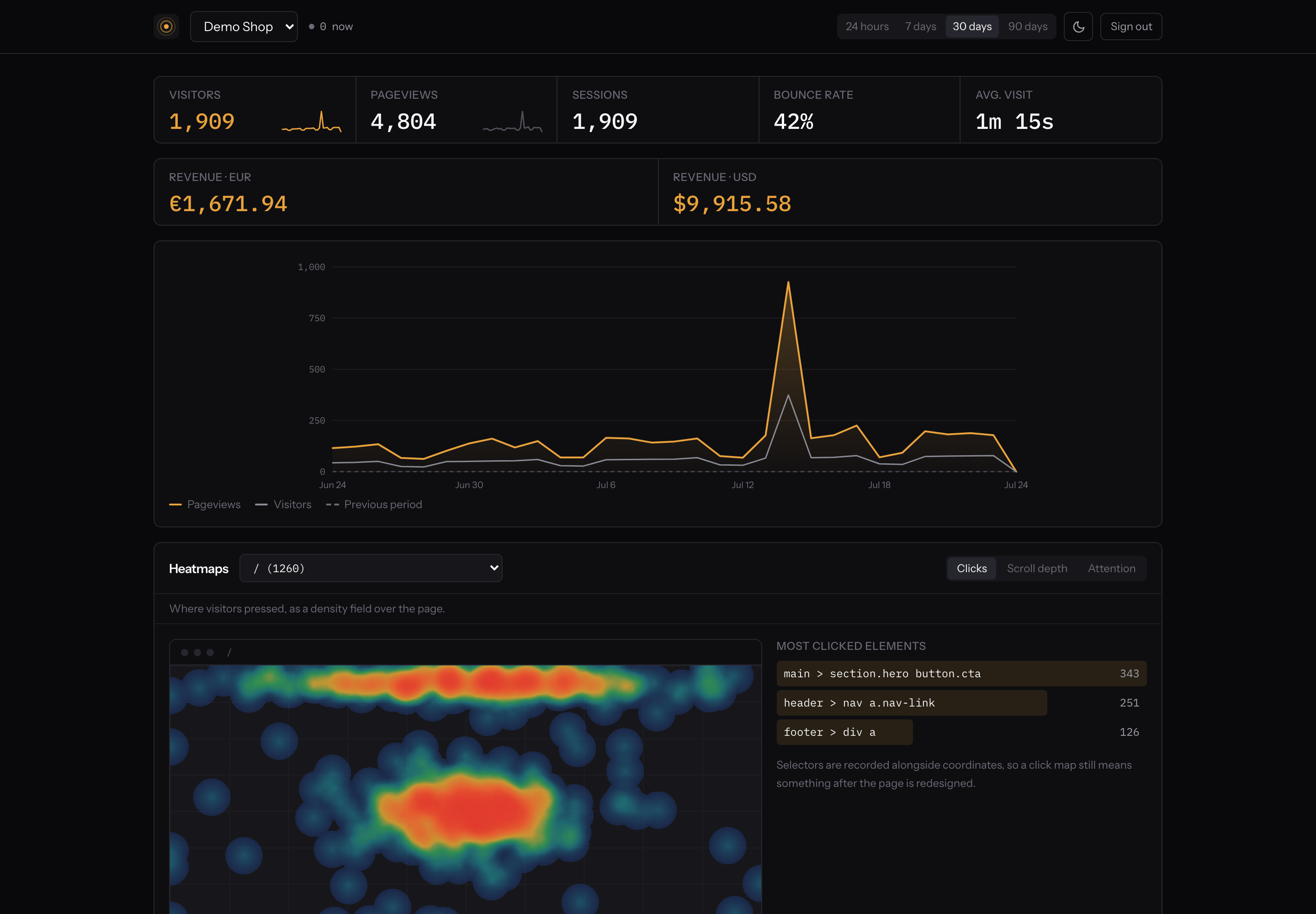This screenshot has width=1316, height=914.
Task: Open the heatmap page selector dropdown
Action: click(x=371, y=568)
